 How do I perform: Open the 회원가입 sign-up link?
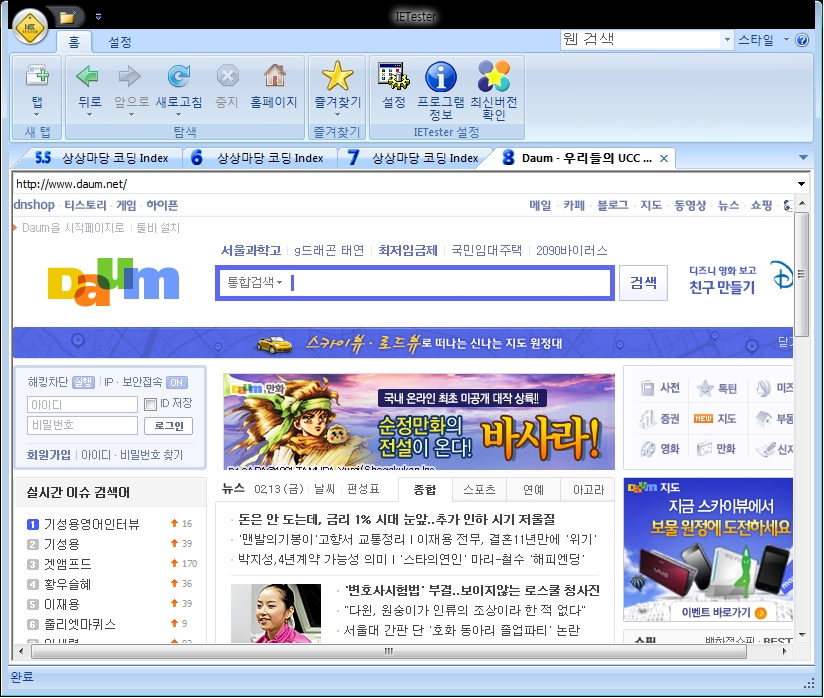48,455
